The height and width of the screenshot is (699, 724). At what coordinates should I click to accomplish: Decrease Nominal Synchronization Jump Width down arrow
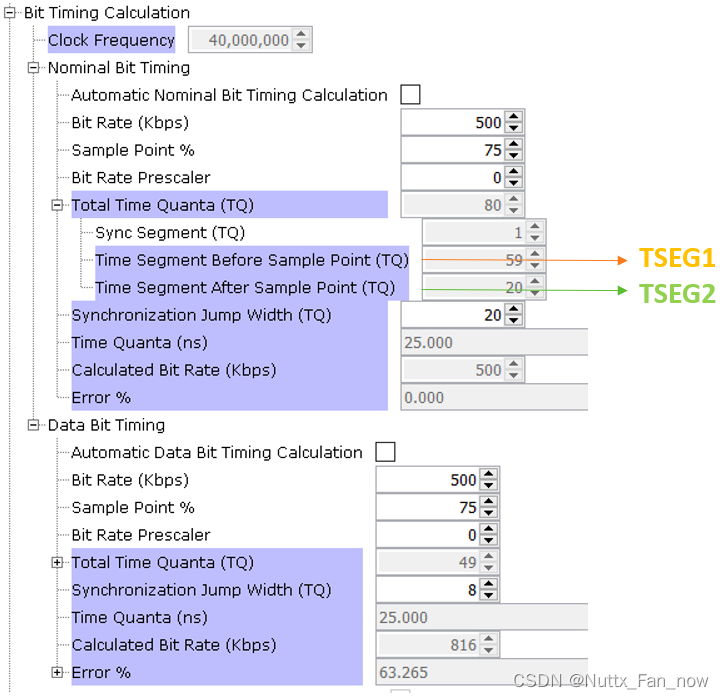point(513,320)
